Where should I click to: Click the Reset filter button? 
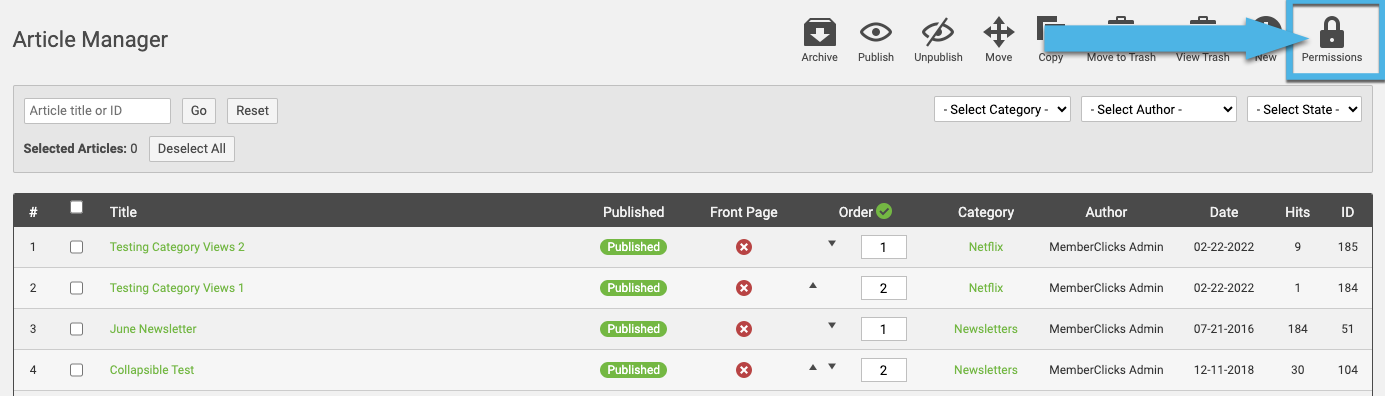[x=252, y=111]
